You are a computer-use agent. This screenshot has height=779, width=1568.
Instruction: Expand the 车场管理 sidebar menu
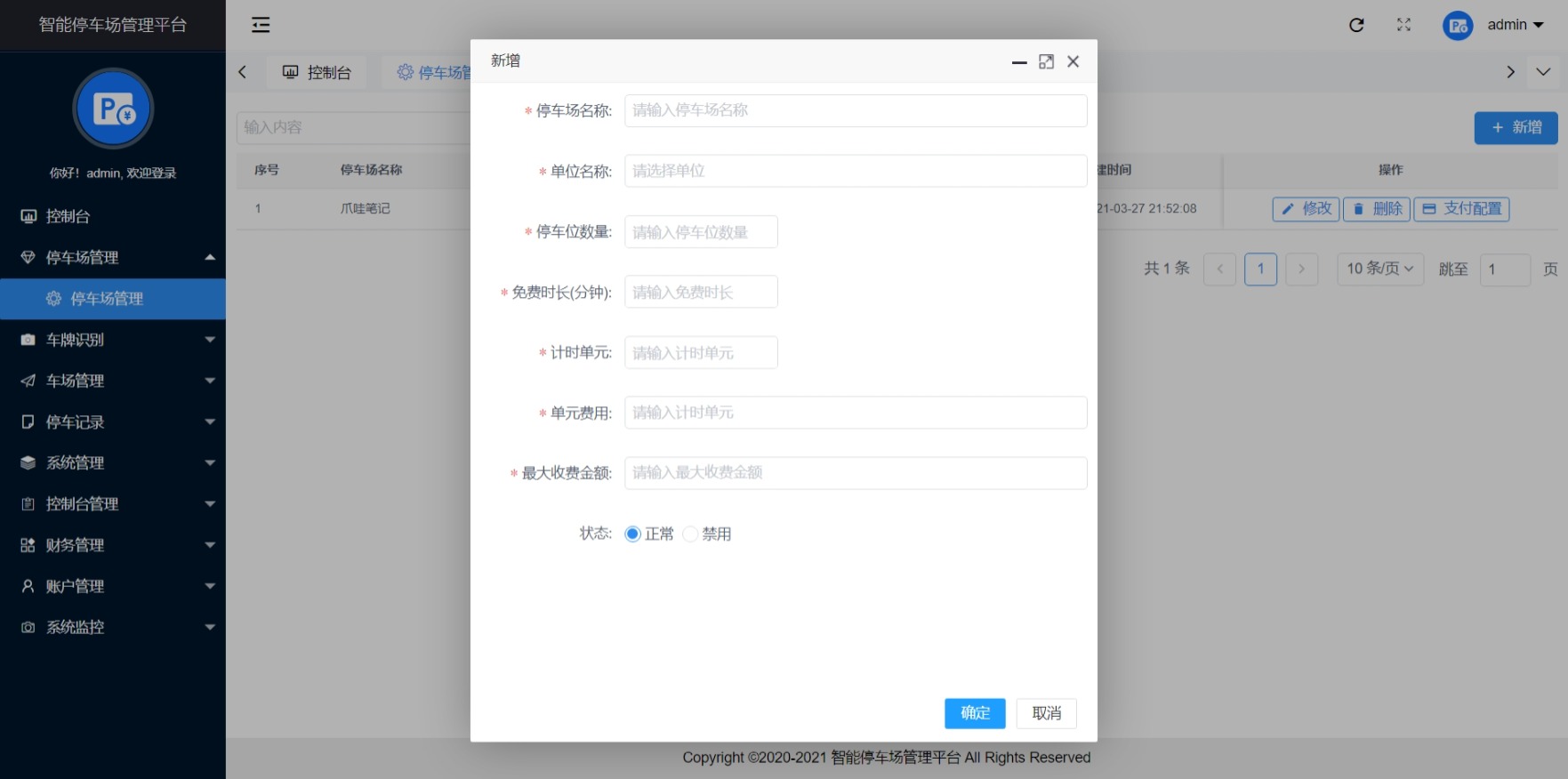click(x=210, y=381)
